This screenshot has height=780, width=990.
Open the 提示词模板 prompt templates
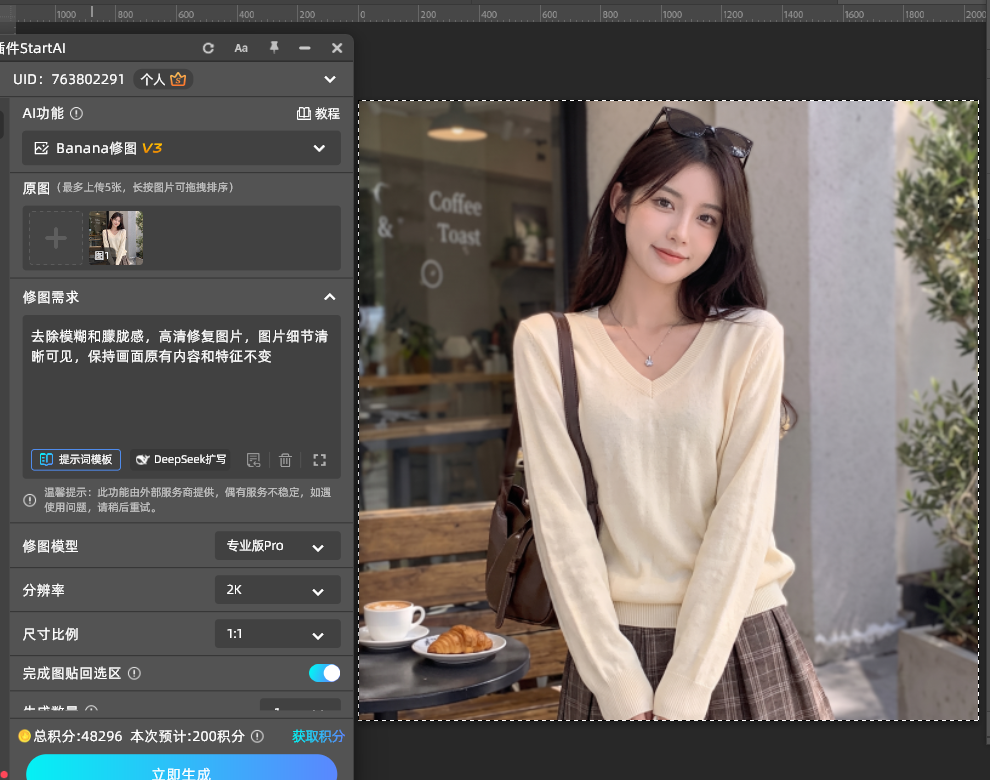point(76,459)
